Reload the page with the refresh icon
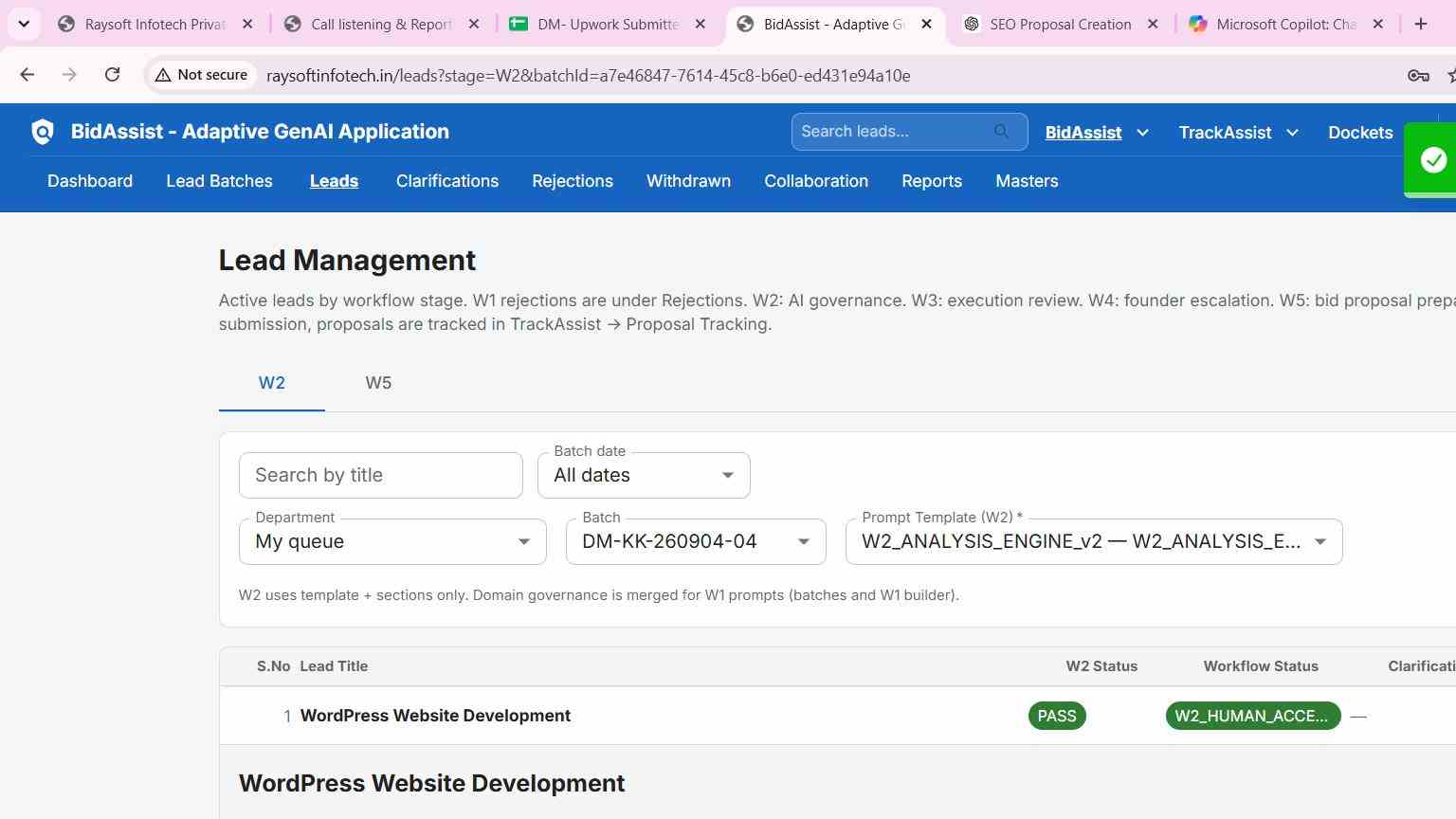Image resolution: width=1456 pixels, height=819 pixels. (112, 75)
